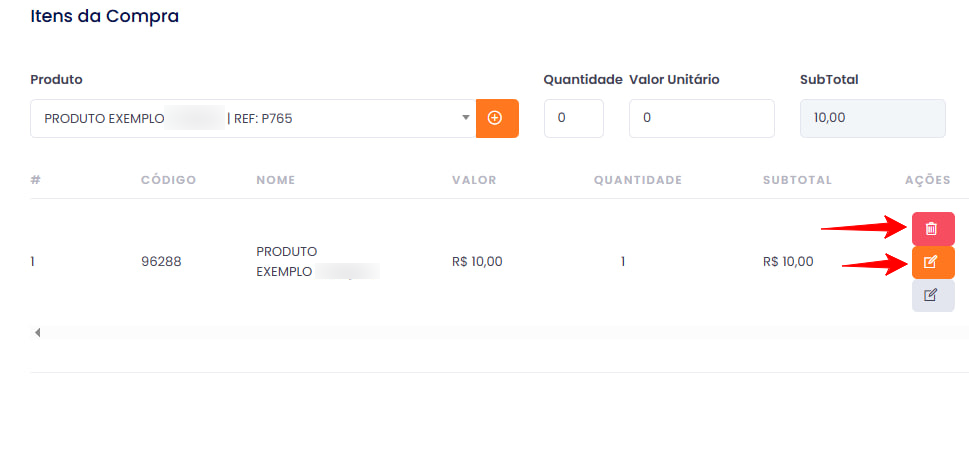Delete the item with the red trash icon

[933, 229]
